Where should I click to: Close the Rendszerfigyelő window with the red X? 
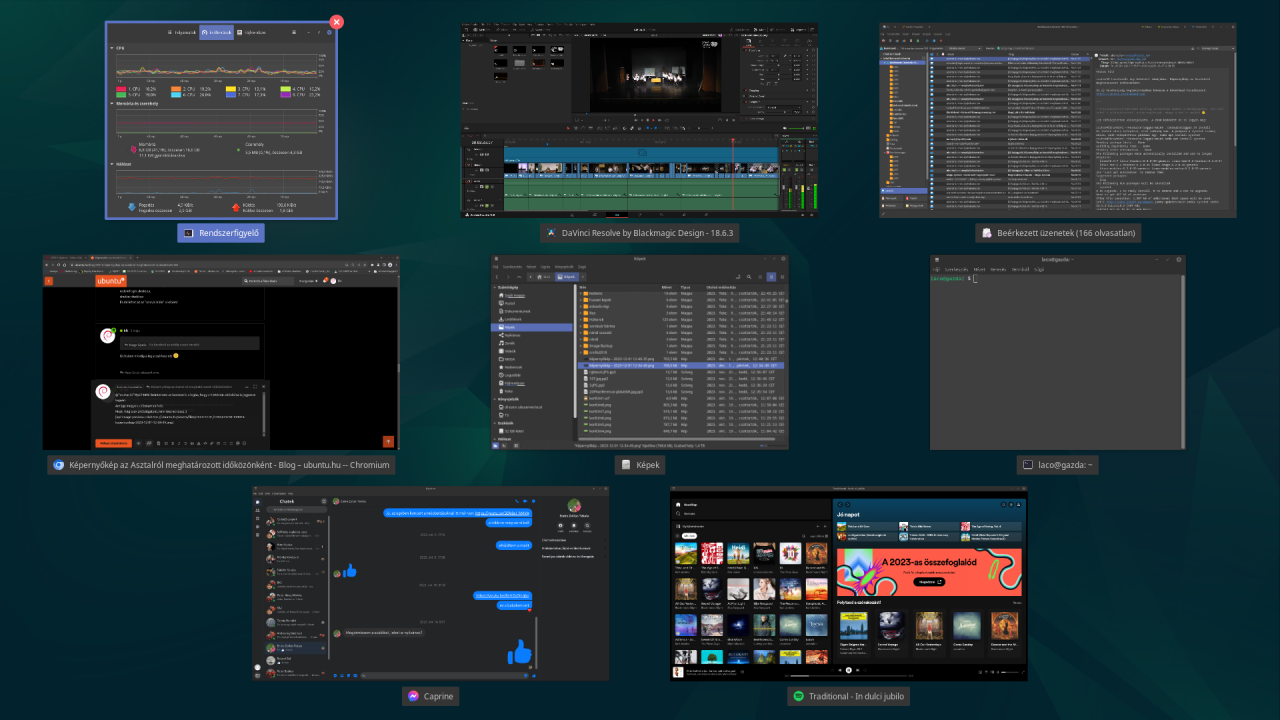coord(337,21)
